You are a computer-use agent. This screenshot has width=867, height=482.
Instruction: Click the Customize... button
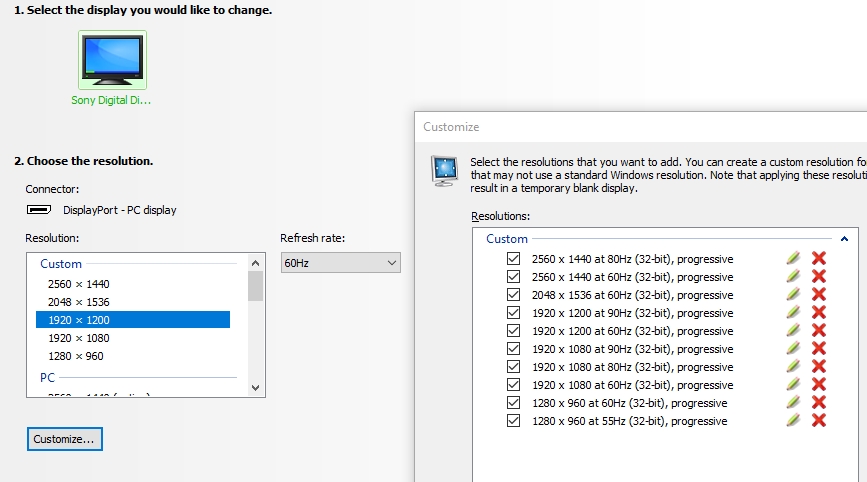[65, 439]
